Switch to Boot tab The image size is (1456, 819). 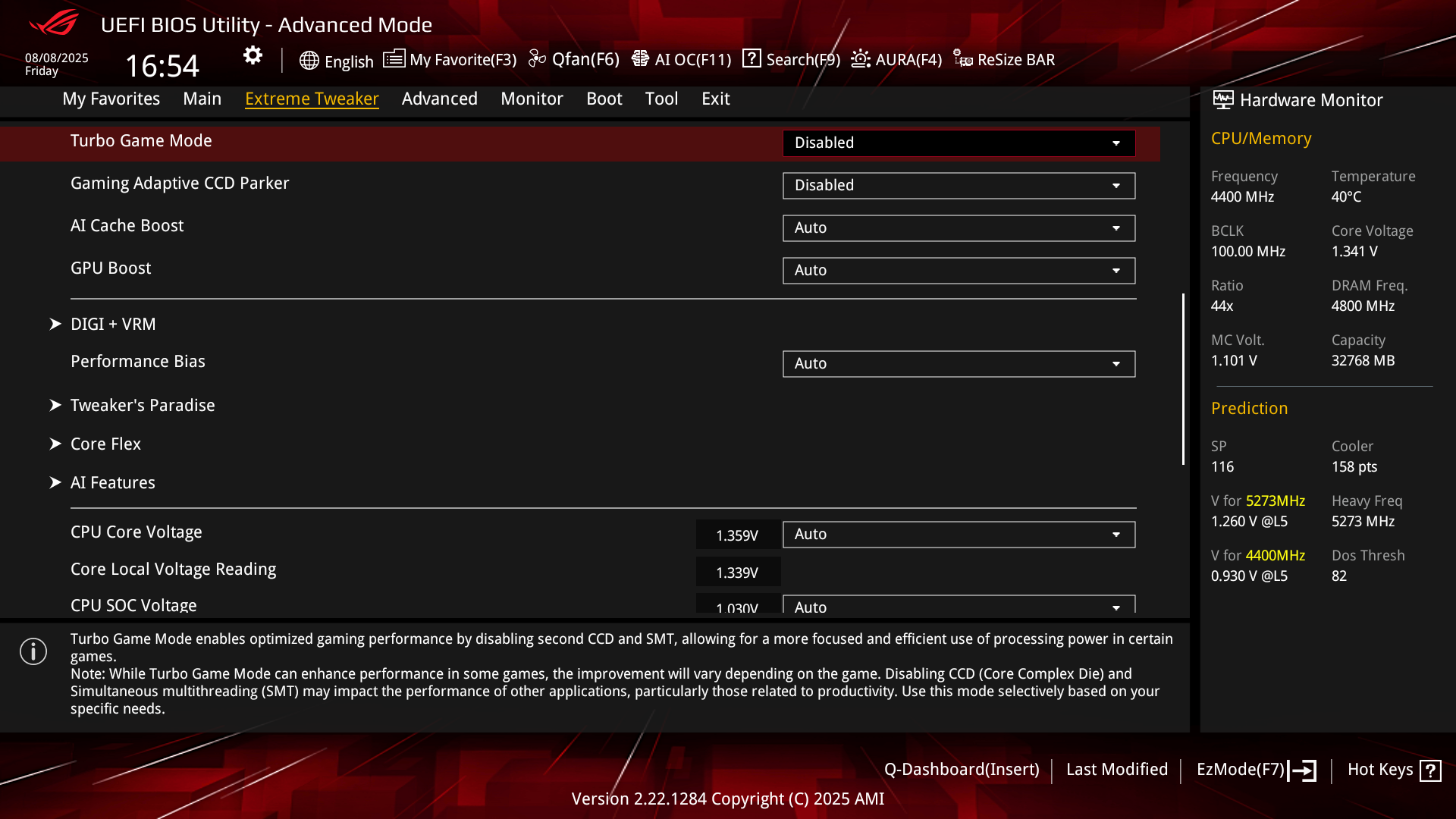pyautogui.click(x=604, y=99)
